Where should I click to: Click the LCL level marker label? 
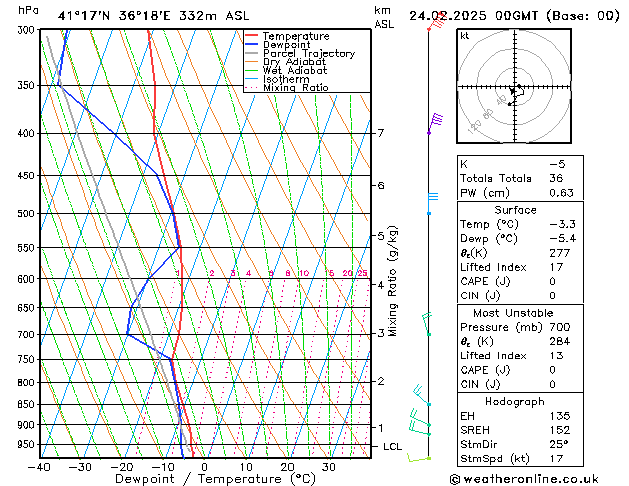pyautogui.click(x=392, y=447)
